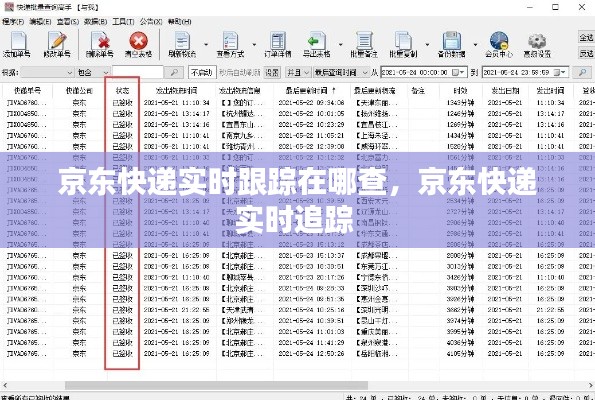Viewport: 595px width, 400px height.
Task: Open the 高级设置 gear settings icon
Action: 537,44
